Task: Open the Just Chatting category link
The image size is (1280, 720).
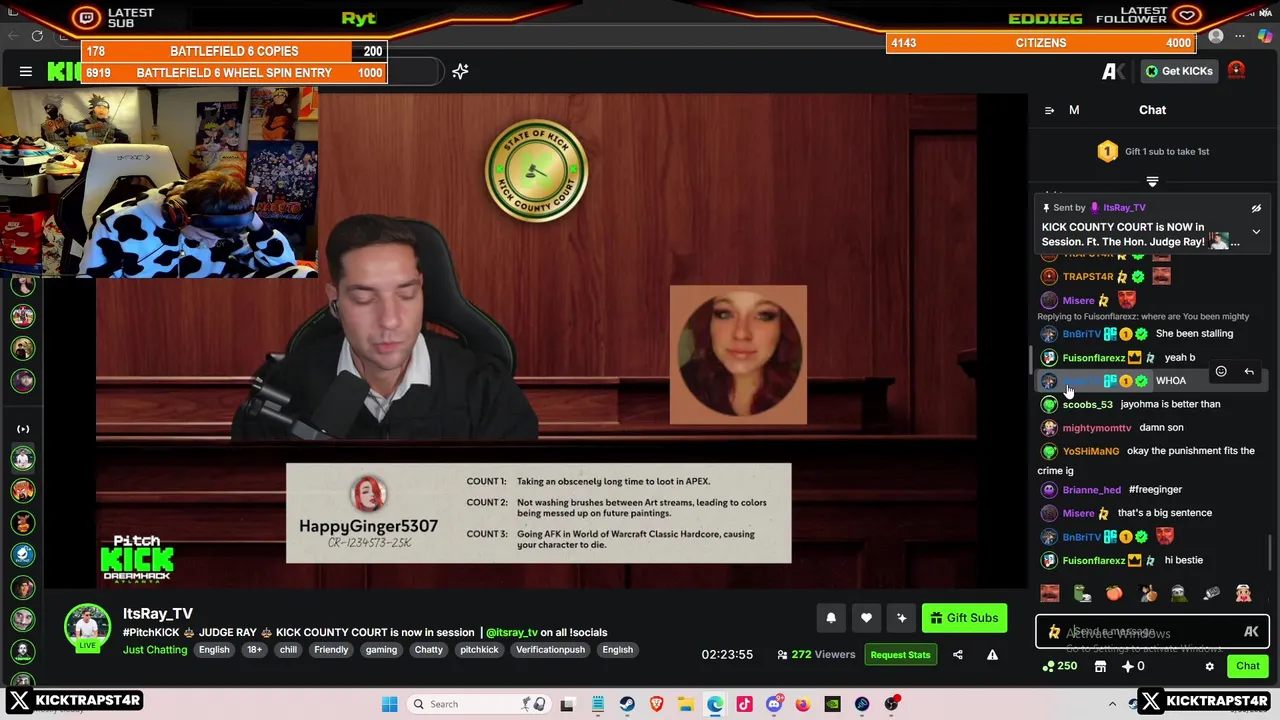Action: [x=155, y=650]
